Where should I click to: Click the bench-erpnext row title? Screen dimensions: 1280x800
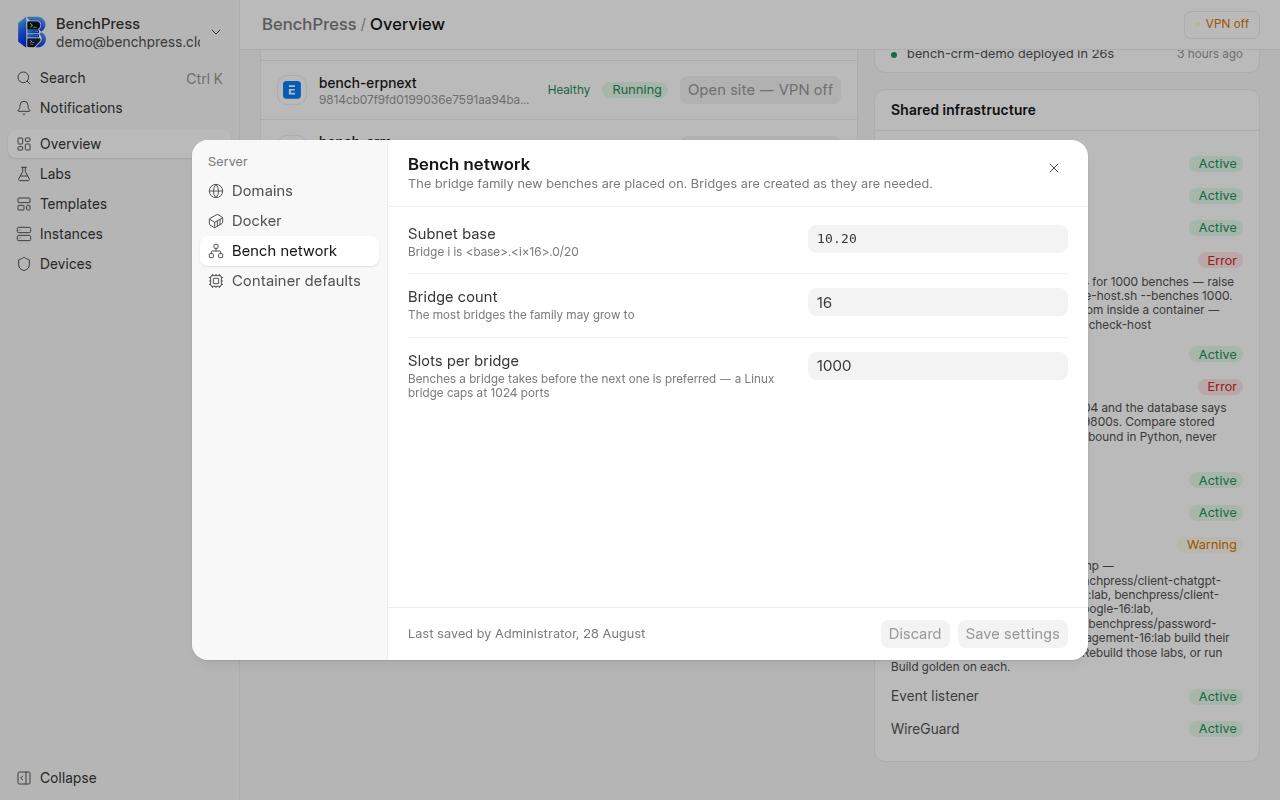coord(368,83)
